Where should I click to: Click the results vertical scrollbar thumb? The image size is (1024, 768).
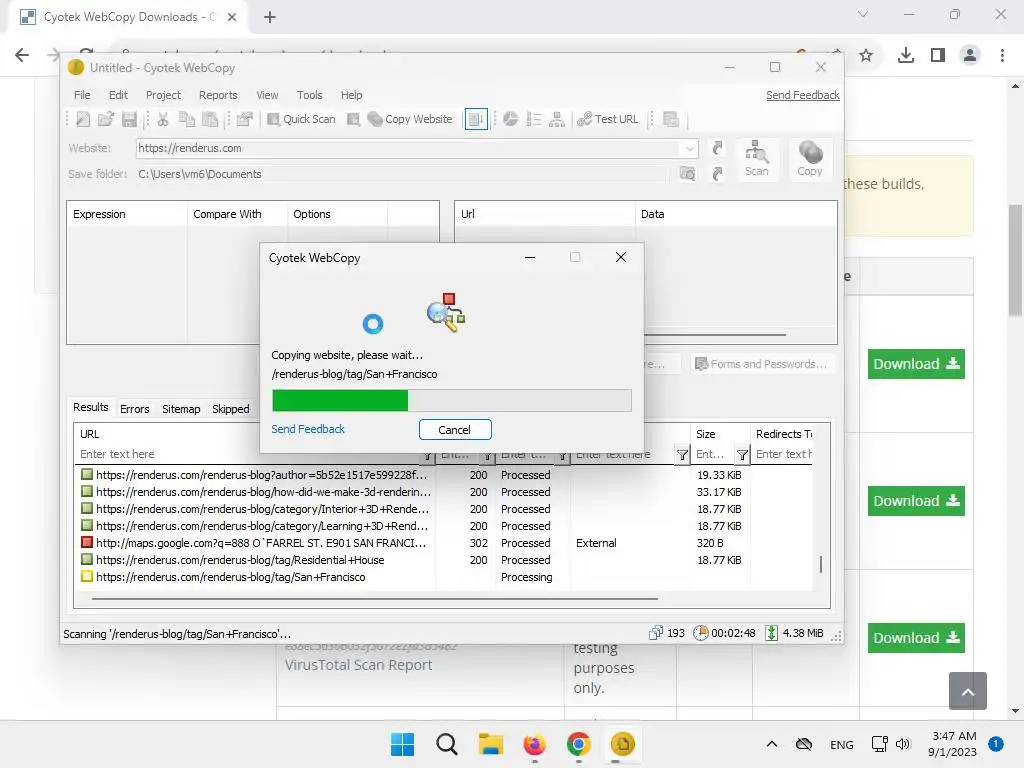click(x=821, y=564)
